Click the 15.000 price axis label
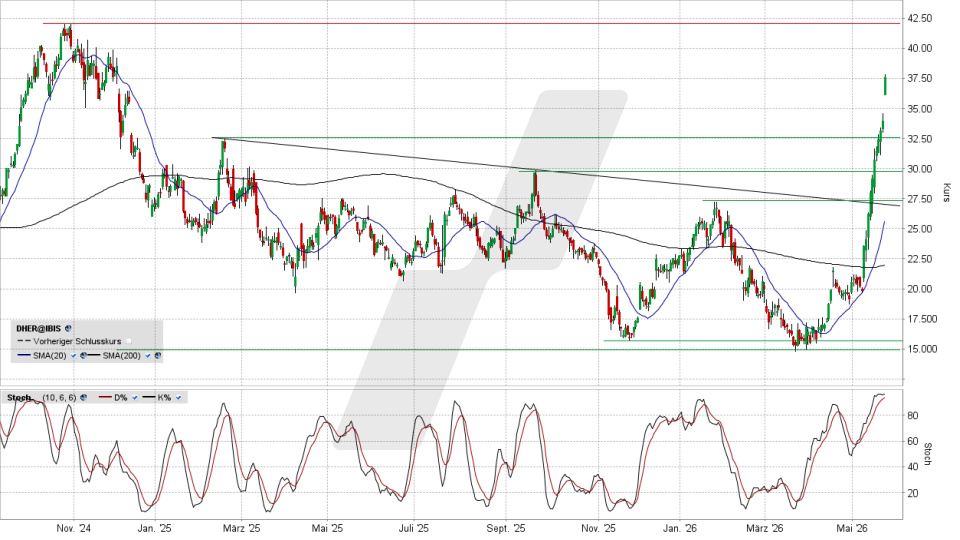This screenshot has width=960, height=540. click(922, 349)
